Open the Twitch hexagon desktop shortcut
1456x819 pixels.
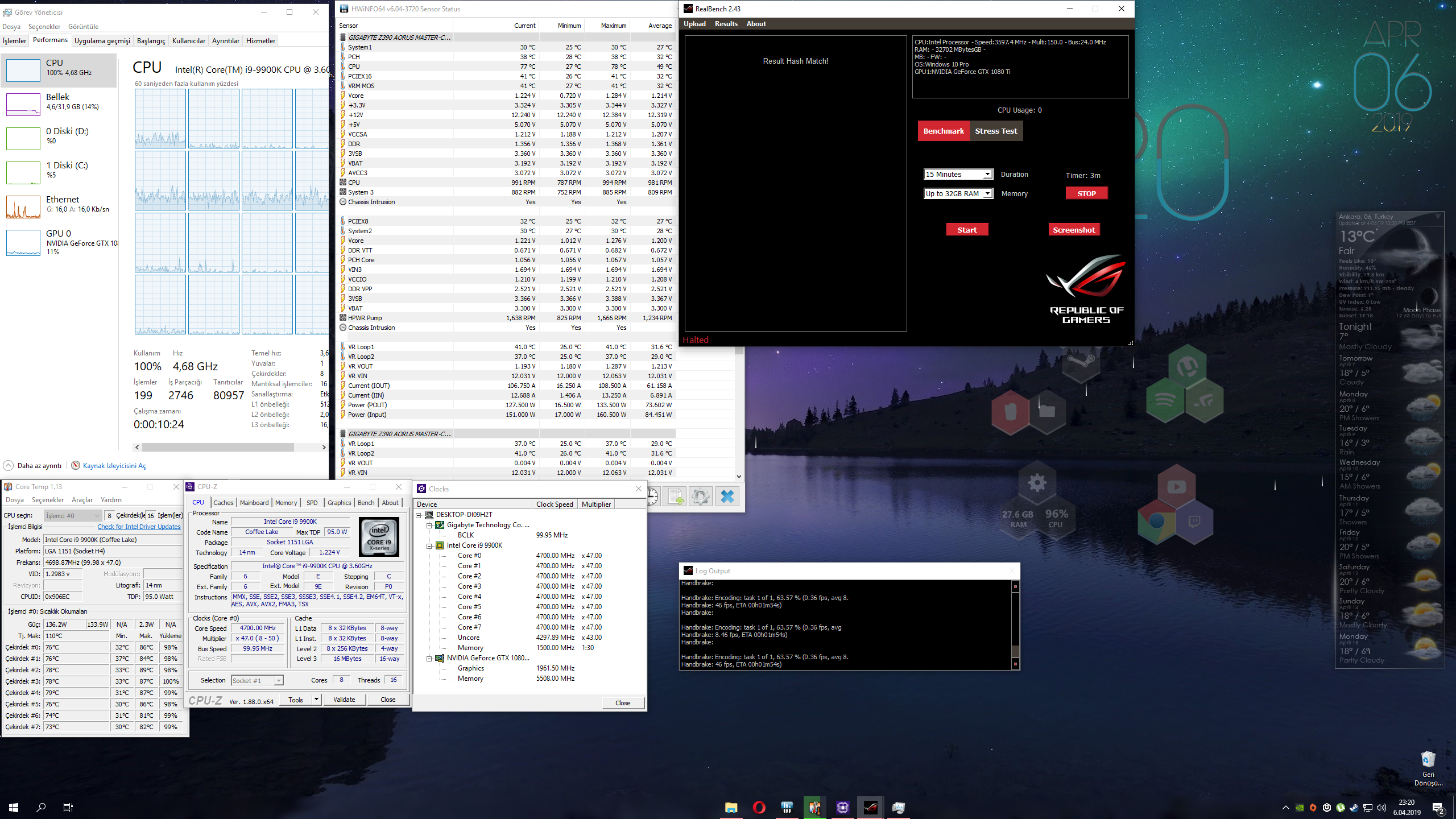[1194, 521]
